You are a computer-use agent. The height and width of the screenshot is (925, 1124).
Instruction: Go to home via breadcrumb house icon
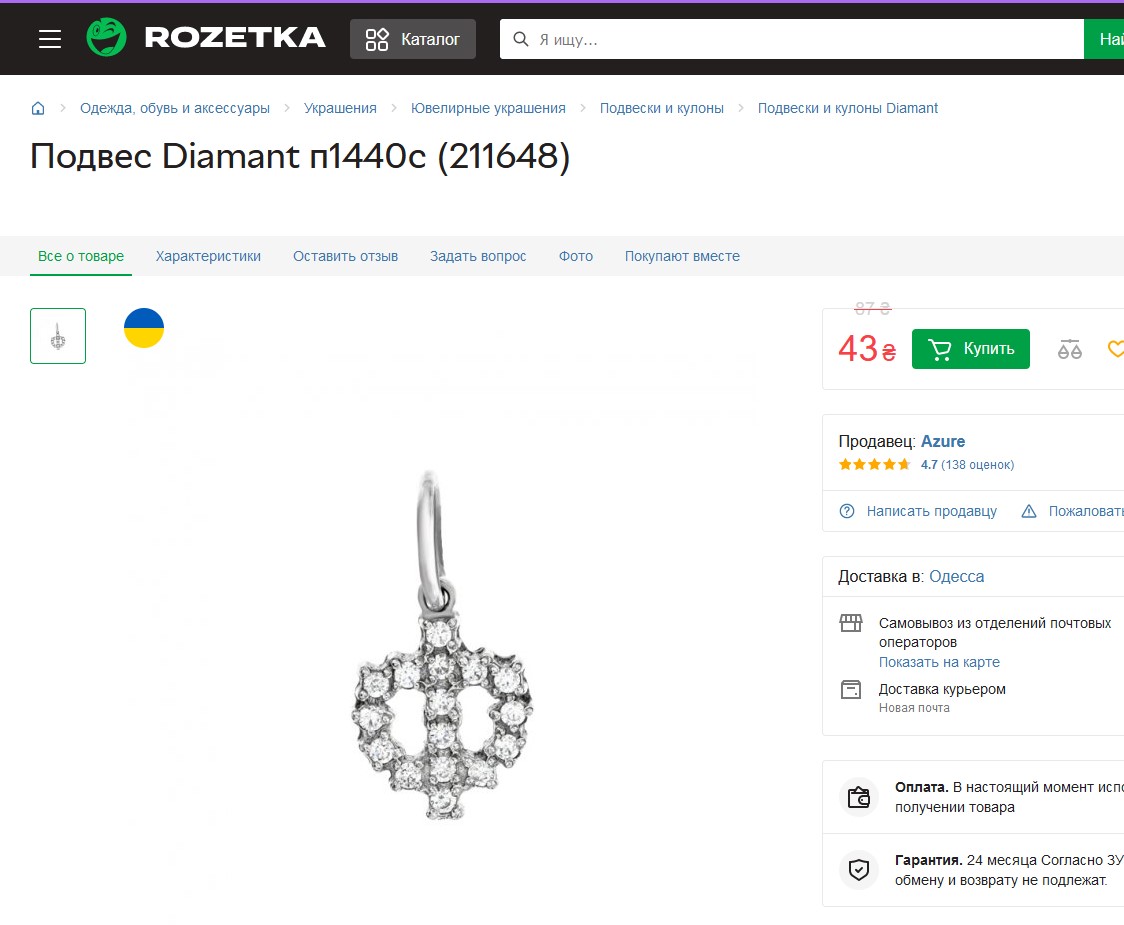tap(39, 108)
